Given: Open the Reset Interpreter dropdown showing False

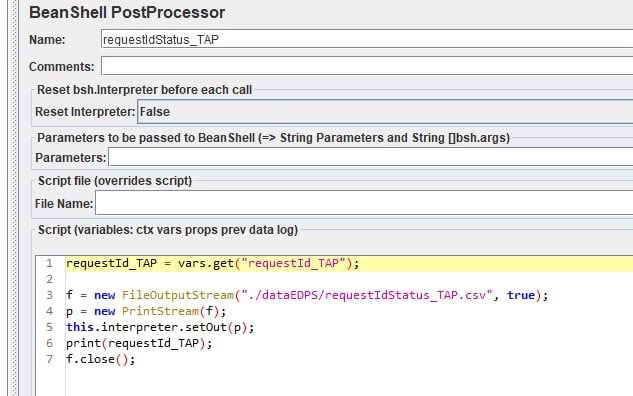Looking at the screenshot, I should pos(385,111).
